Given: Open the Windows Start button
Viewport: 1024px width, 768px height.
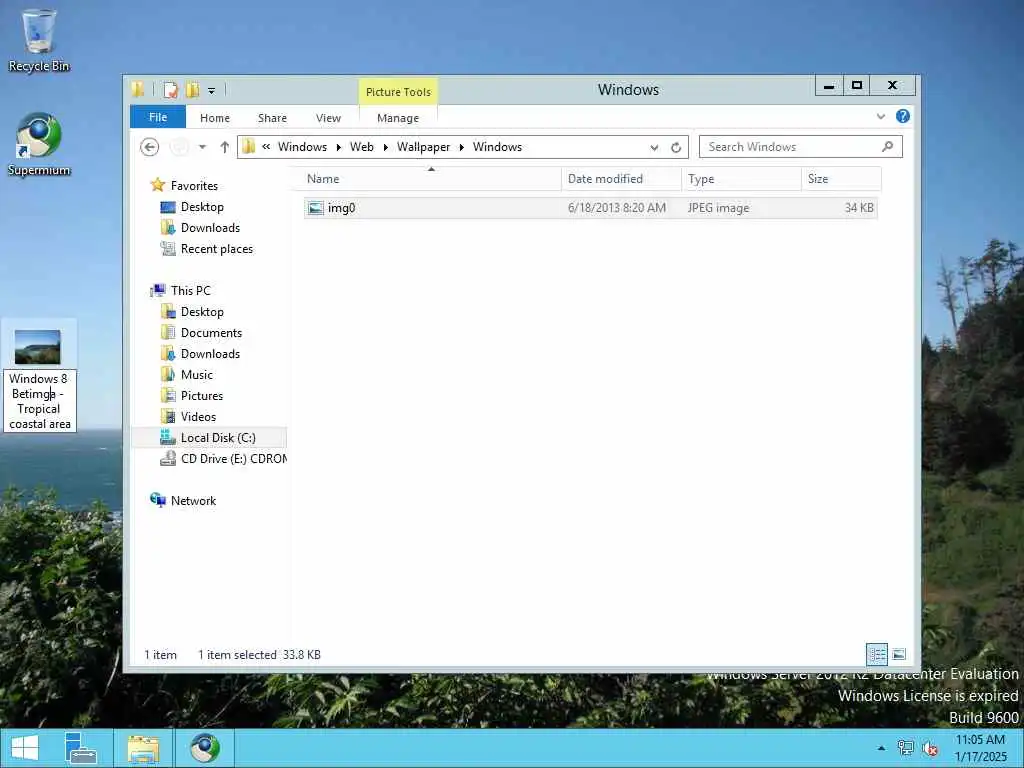Looking at the screenshot, I should click(25, 748).
